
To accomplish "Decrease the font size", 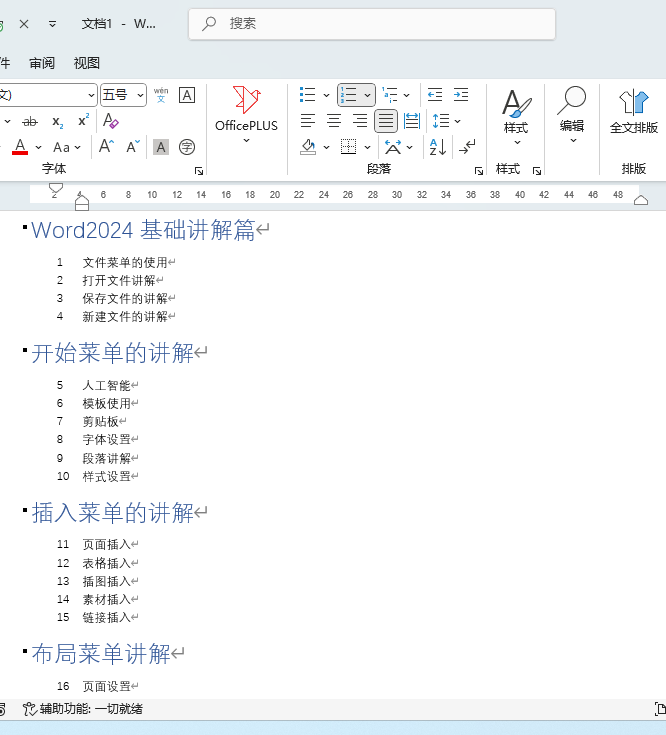I will pos(133,147).
